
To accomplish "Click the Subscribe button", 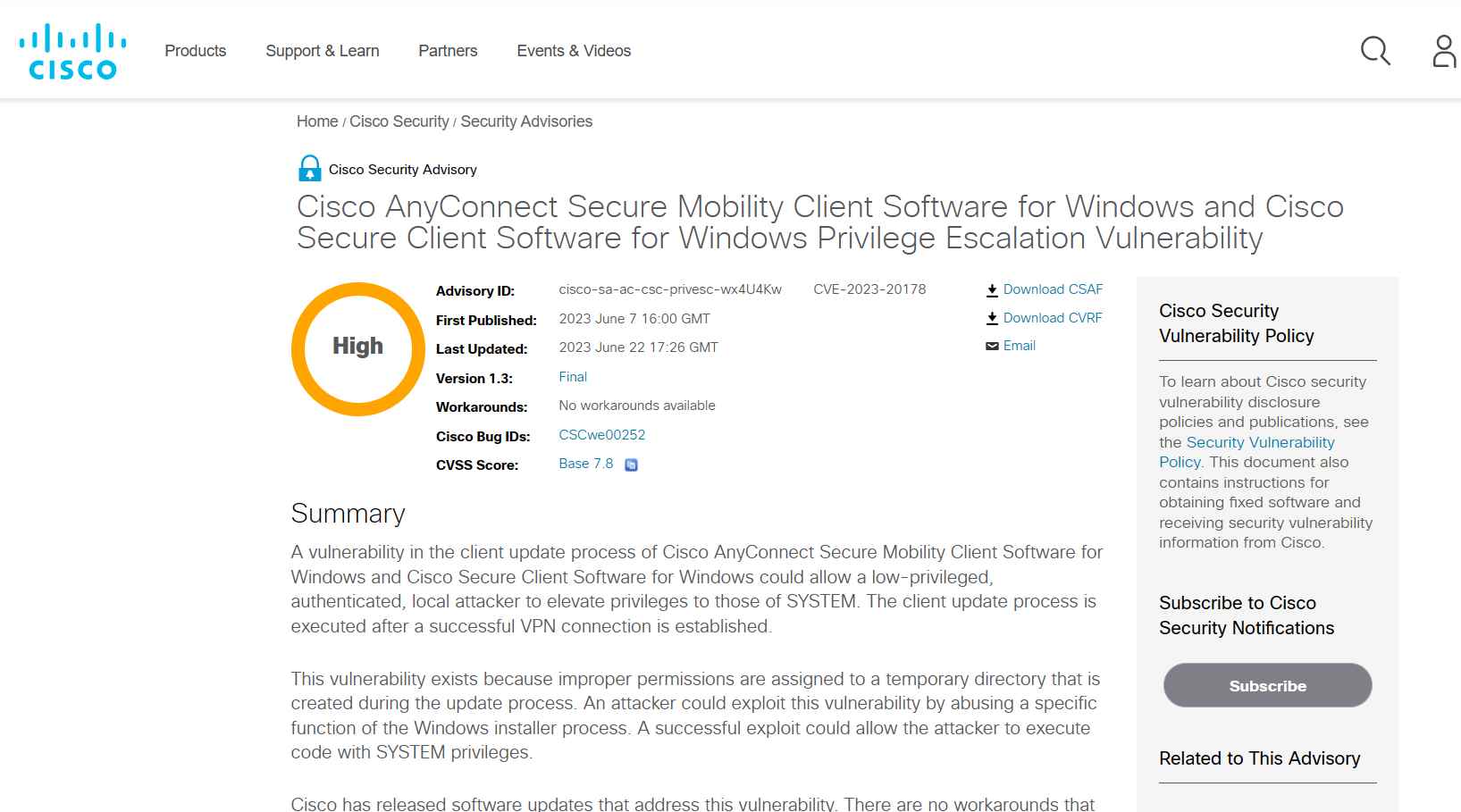I will [x=1266, y=685].
